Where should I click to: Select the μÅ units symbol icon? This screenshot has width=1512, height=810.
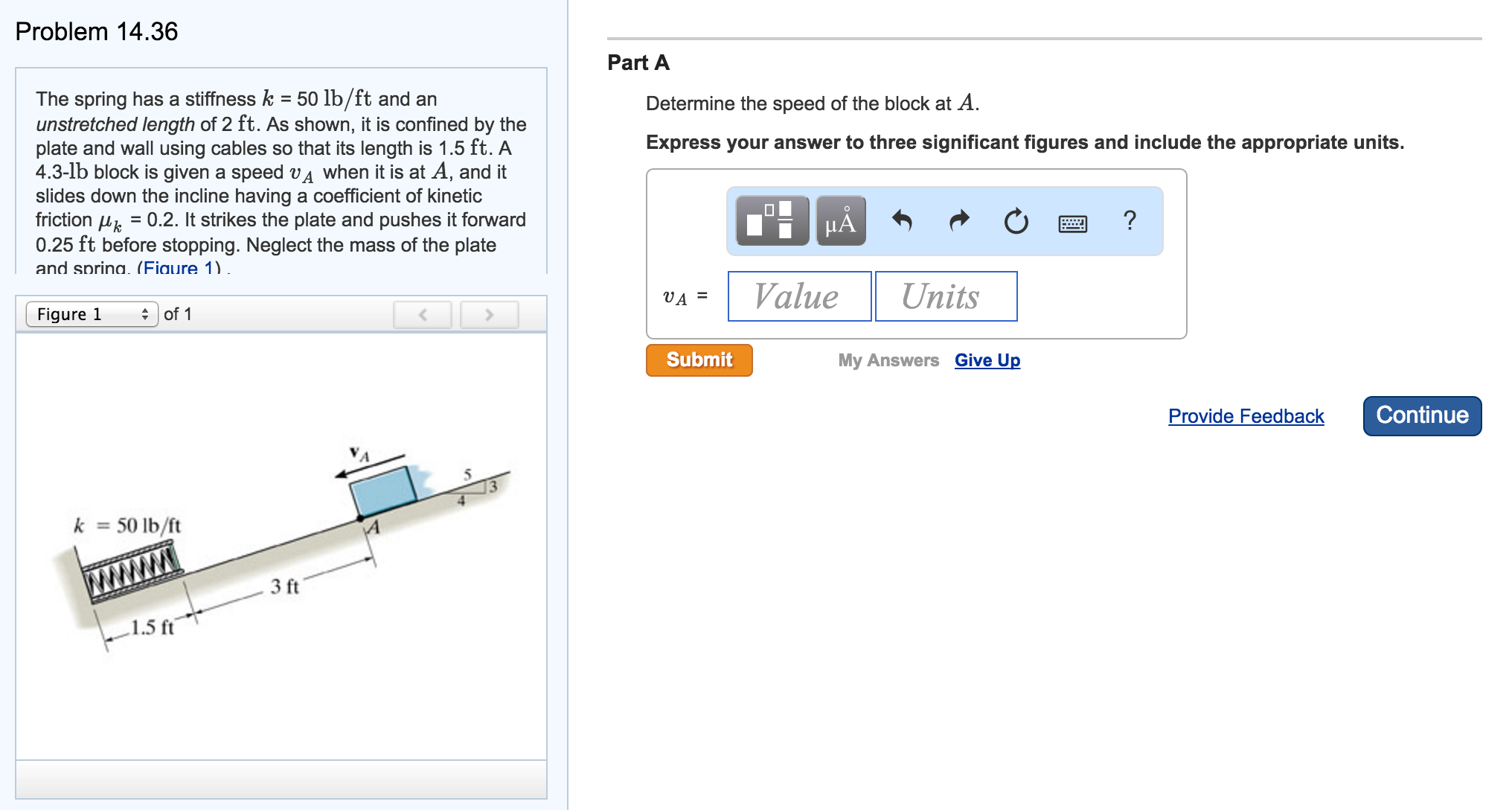840,221
